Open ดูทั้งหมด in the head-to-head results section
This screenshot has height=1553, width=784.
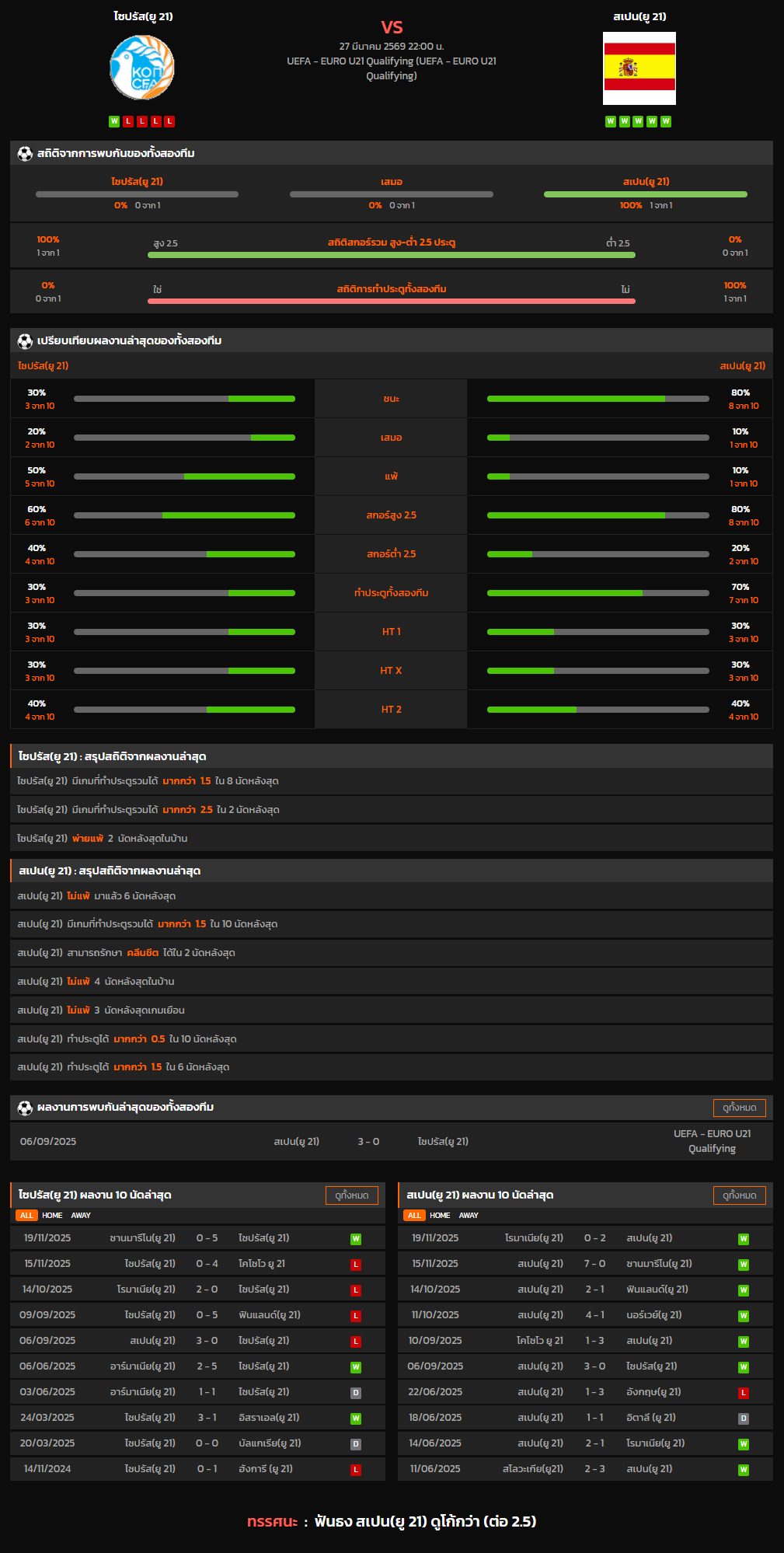click(x=739, y=1108)
